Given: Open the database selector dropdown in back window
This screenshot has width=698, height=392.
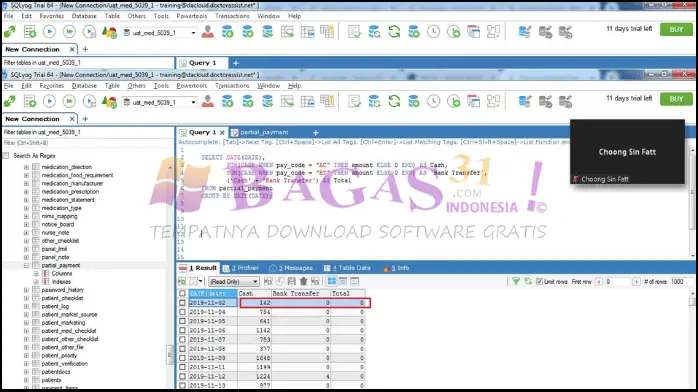Looking at the screenshot, I should pyautogui.click(x=193, y=32).
